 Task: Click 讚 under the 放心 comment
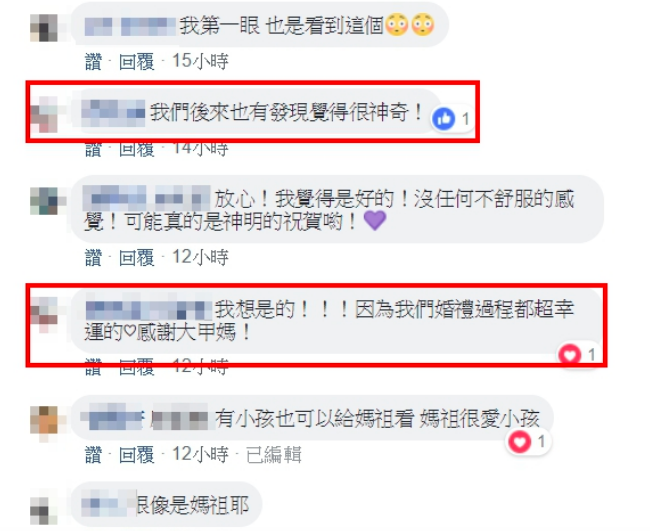point(93,257)
